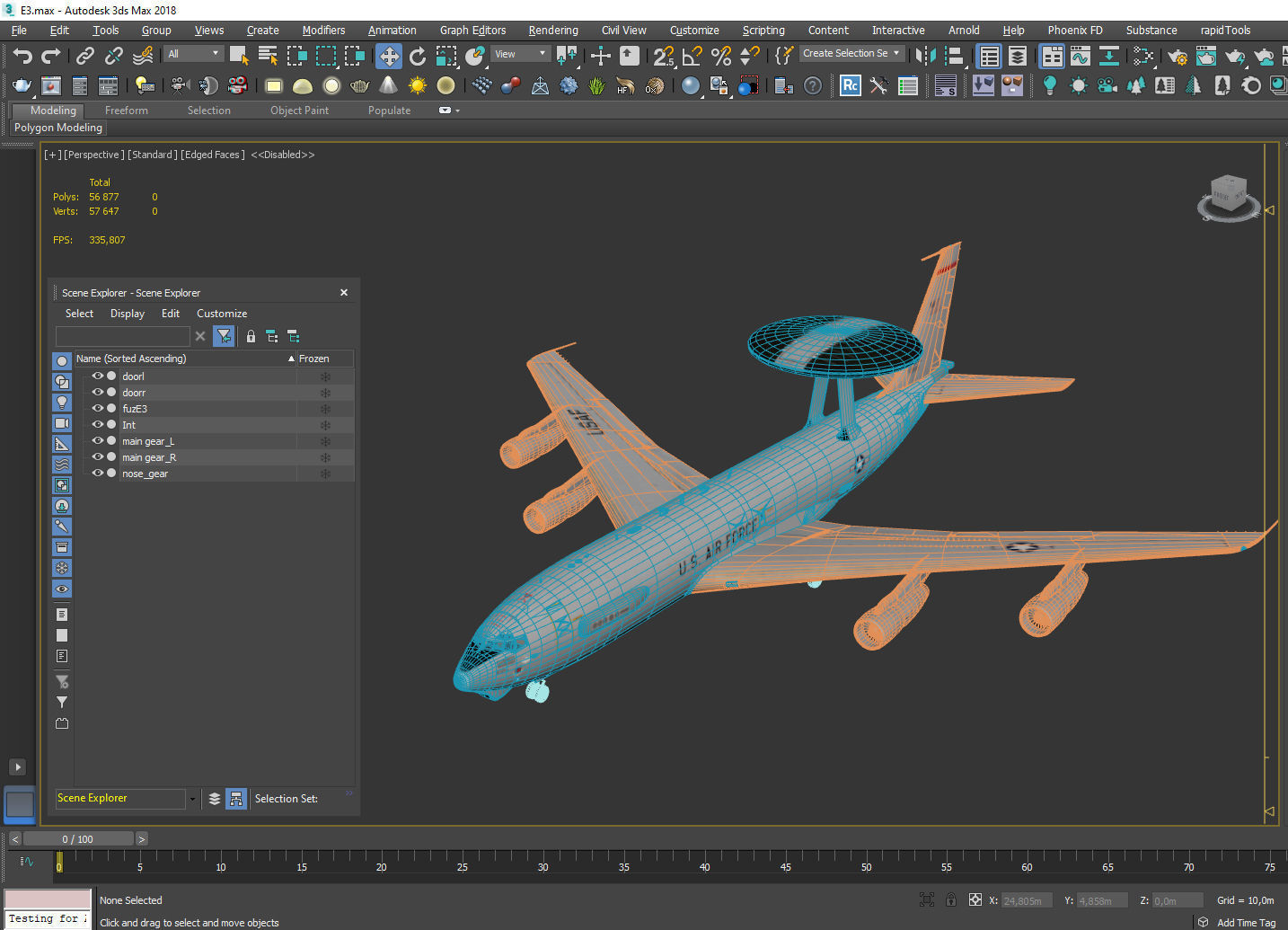Open Scene Explorer Customize menu
Viewport: 1288px width, 930px height.
(x=222, y=314)
